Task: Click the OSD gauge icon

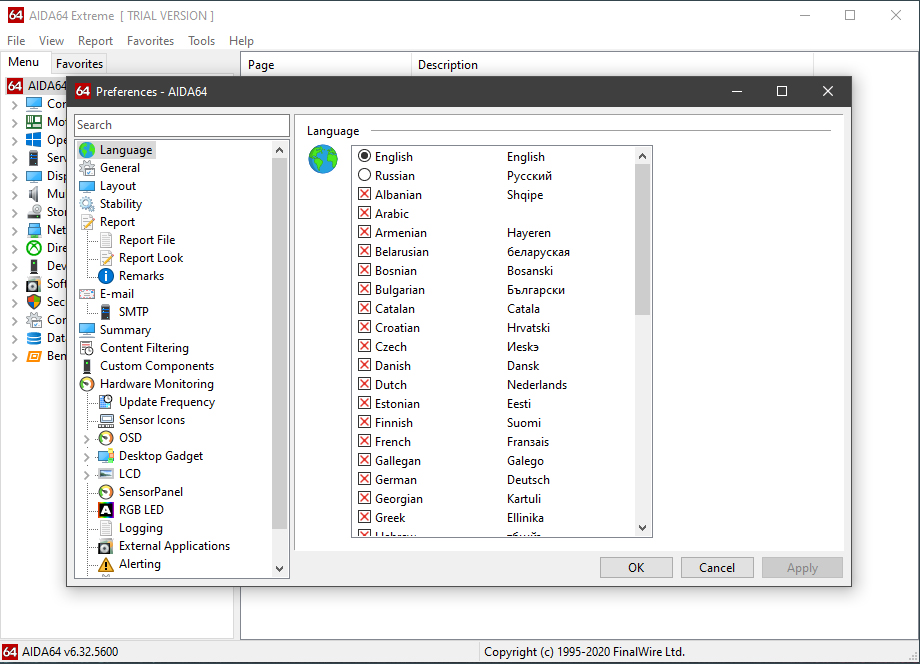Action: (106, 438)
